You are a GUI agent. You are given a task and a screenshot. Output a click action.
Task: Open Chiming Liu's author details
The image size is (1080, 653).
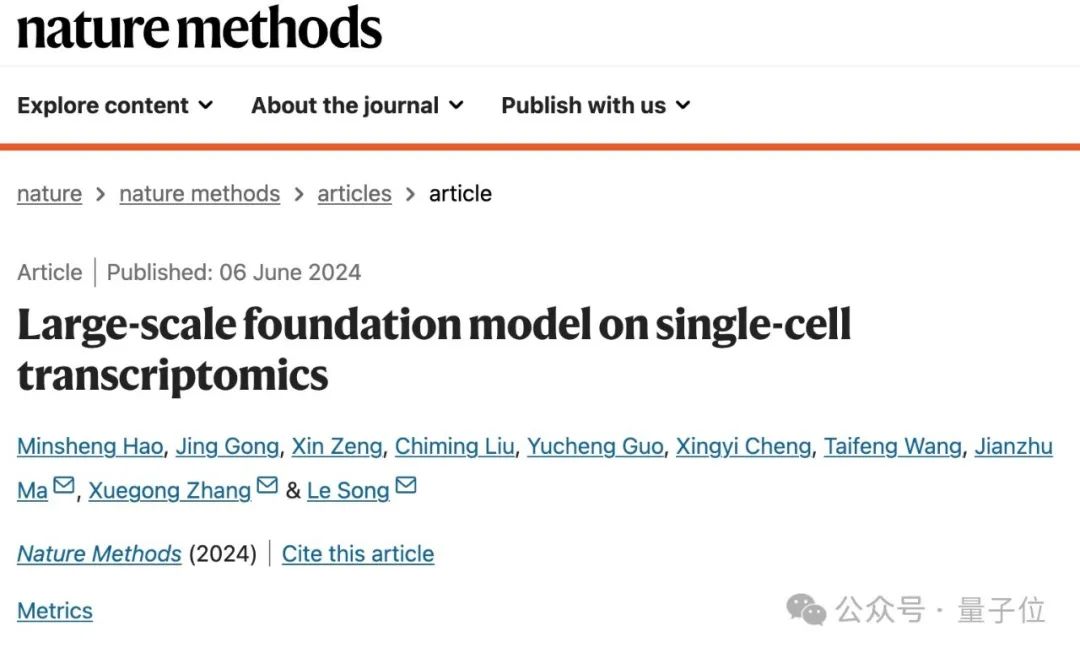point(454,446)
